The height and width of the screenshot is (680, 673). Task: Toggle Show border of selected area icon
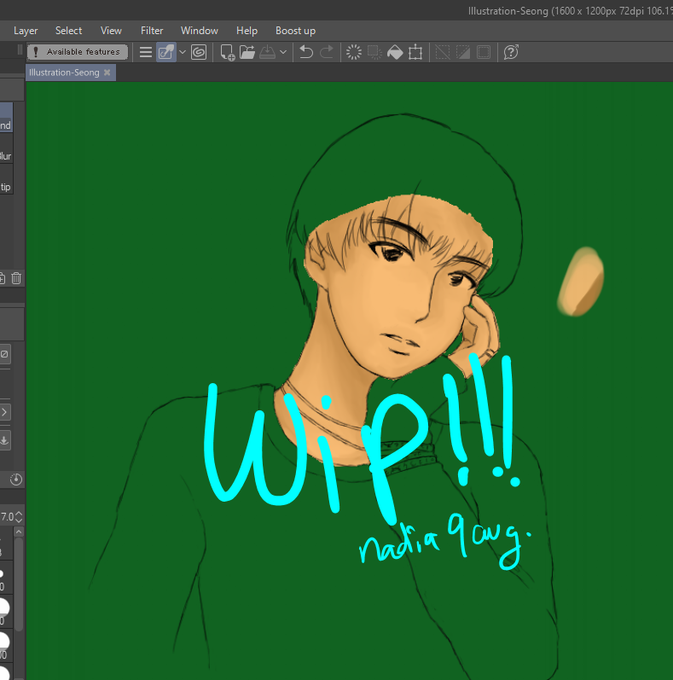coord(484,52)
